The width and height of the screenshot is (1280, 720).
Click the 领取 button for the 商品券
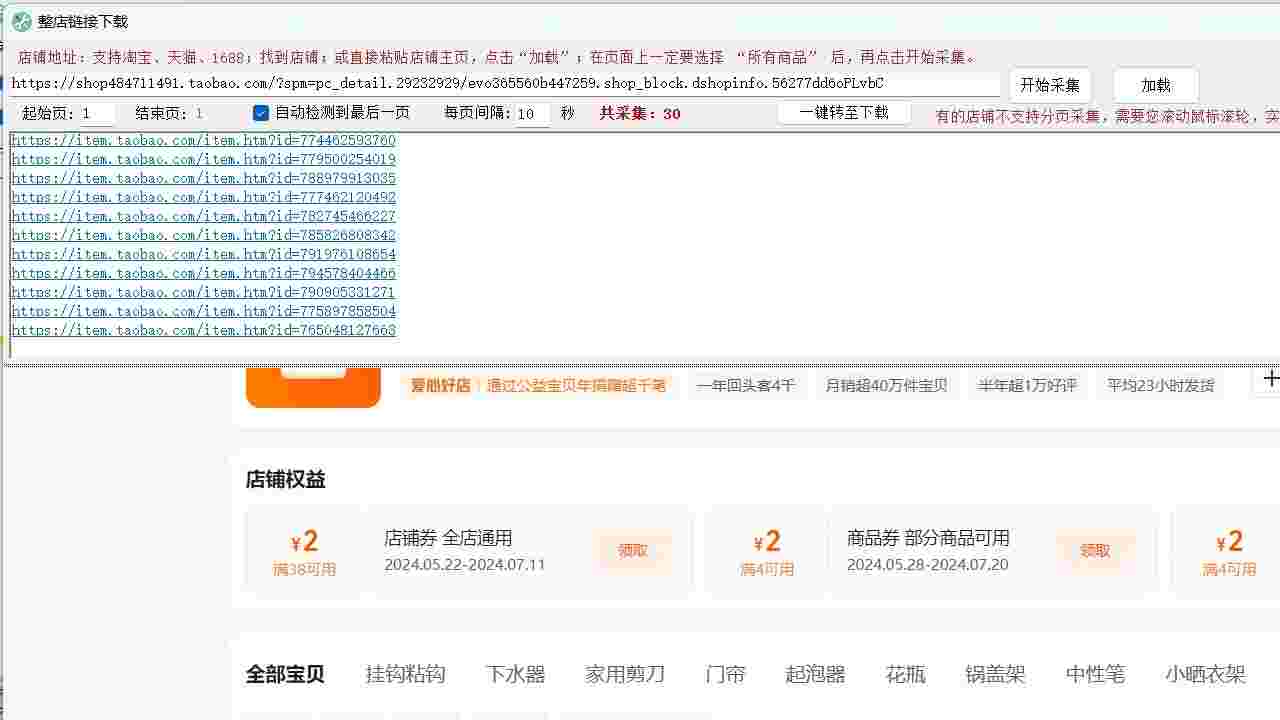1096,550
